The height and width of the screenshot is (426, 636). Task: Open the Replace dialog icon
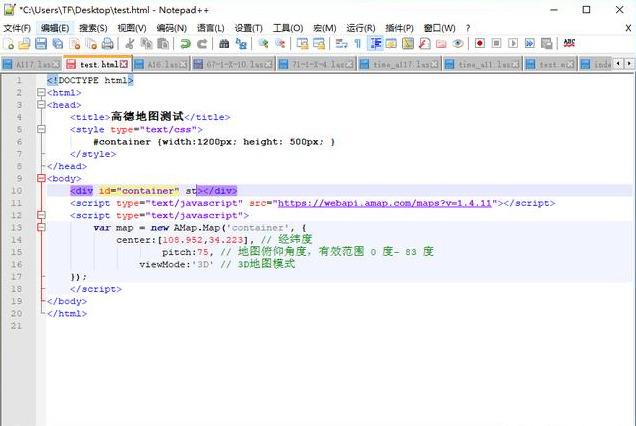[x=241, y=43]
